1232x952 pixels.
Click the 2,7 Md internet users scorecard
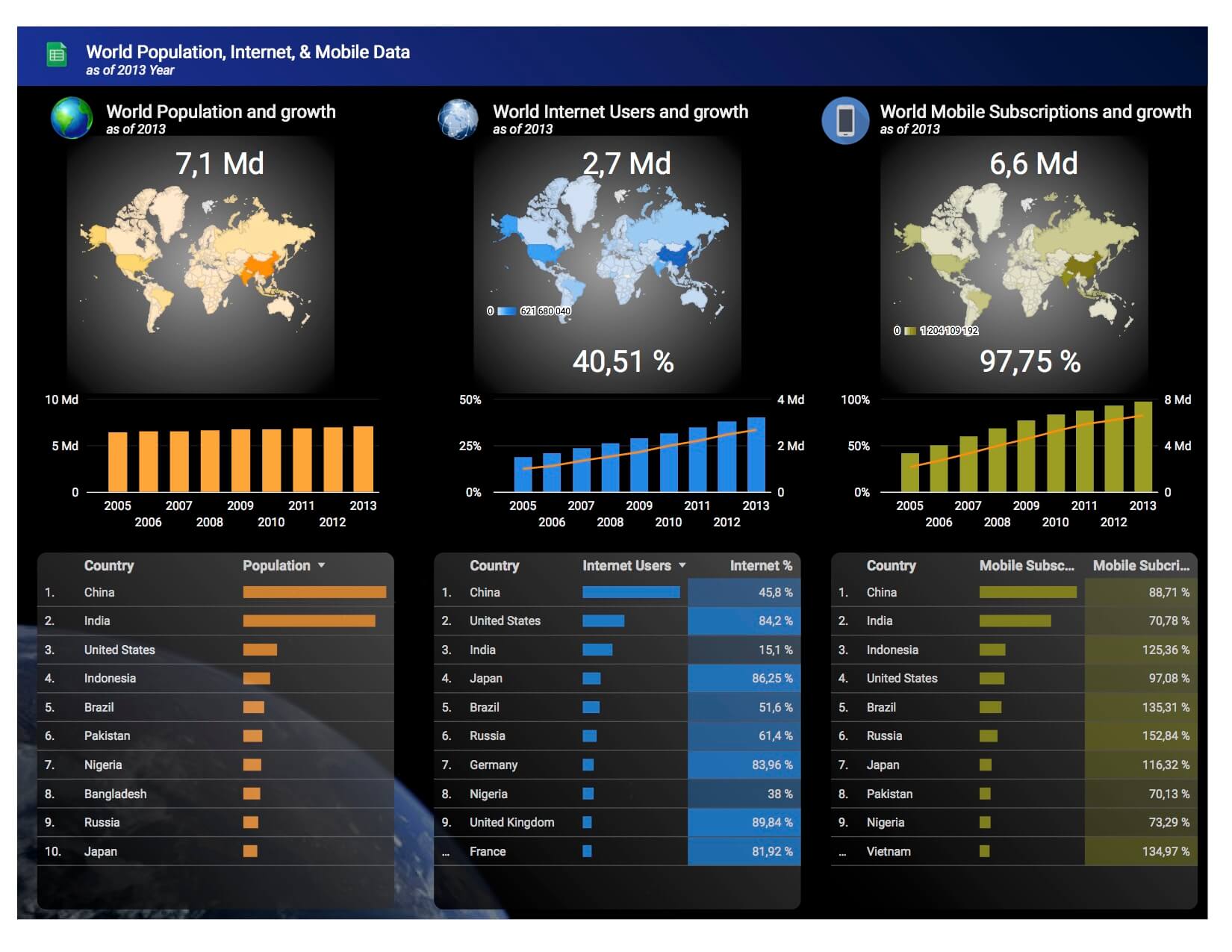point(626,164)
